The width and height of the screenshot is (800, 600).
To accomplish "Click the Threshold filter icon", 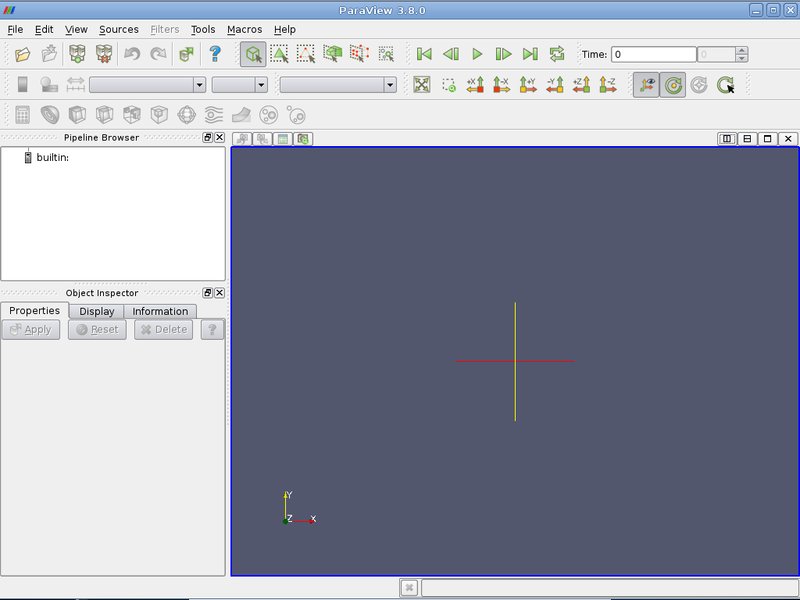I will click(132, 115).
